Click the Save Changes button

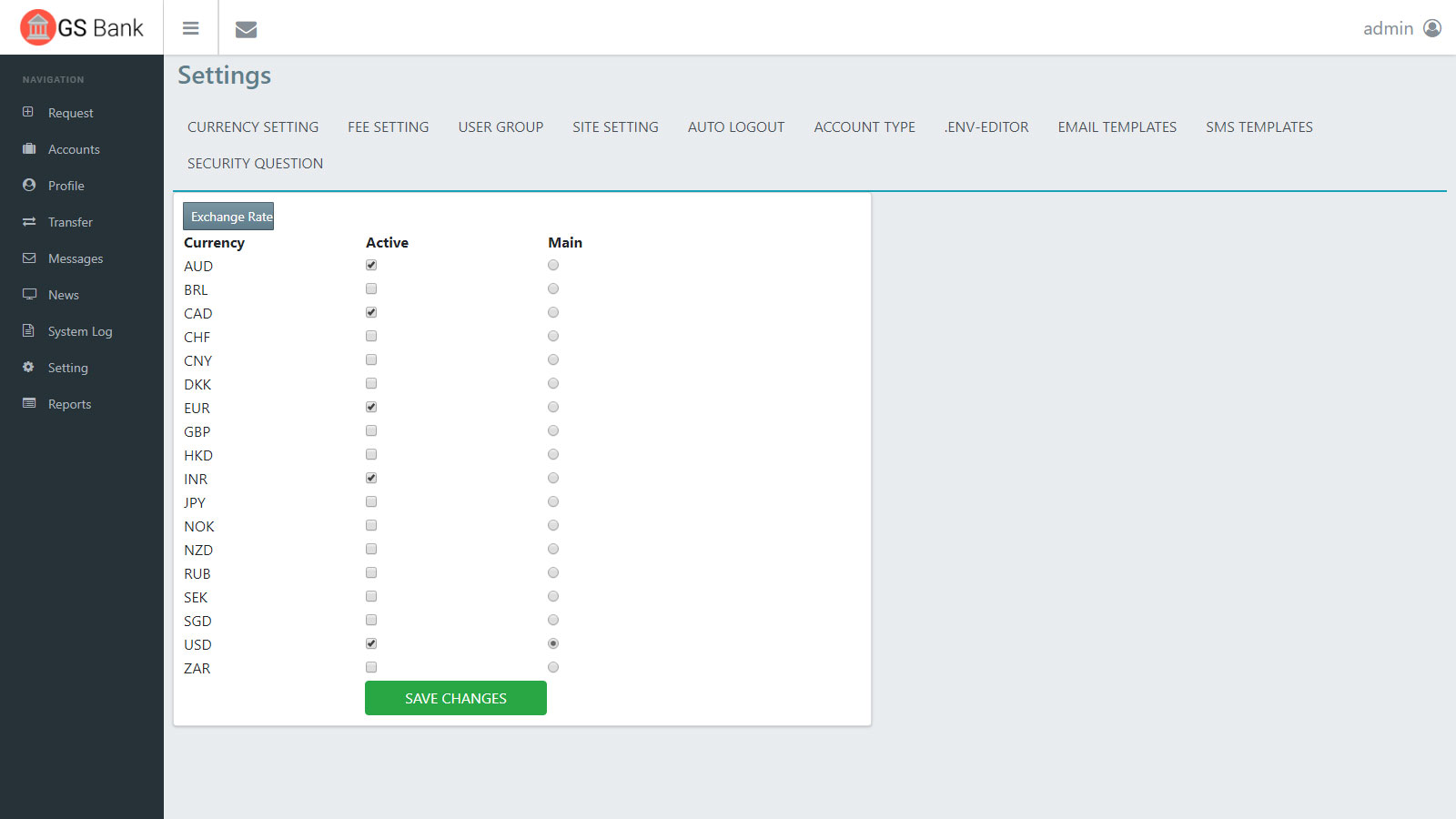[x=455, y=698]
